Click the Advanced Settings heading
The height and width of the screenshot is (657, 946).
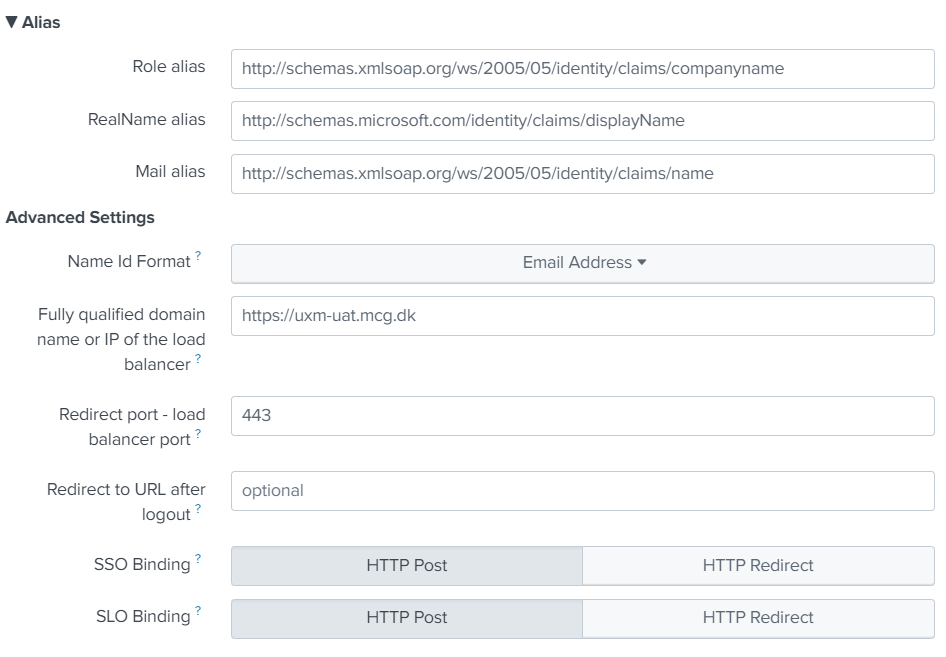pyautogui.click(x=80, y=217)
